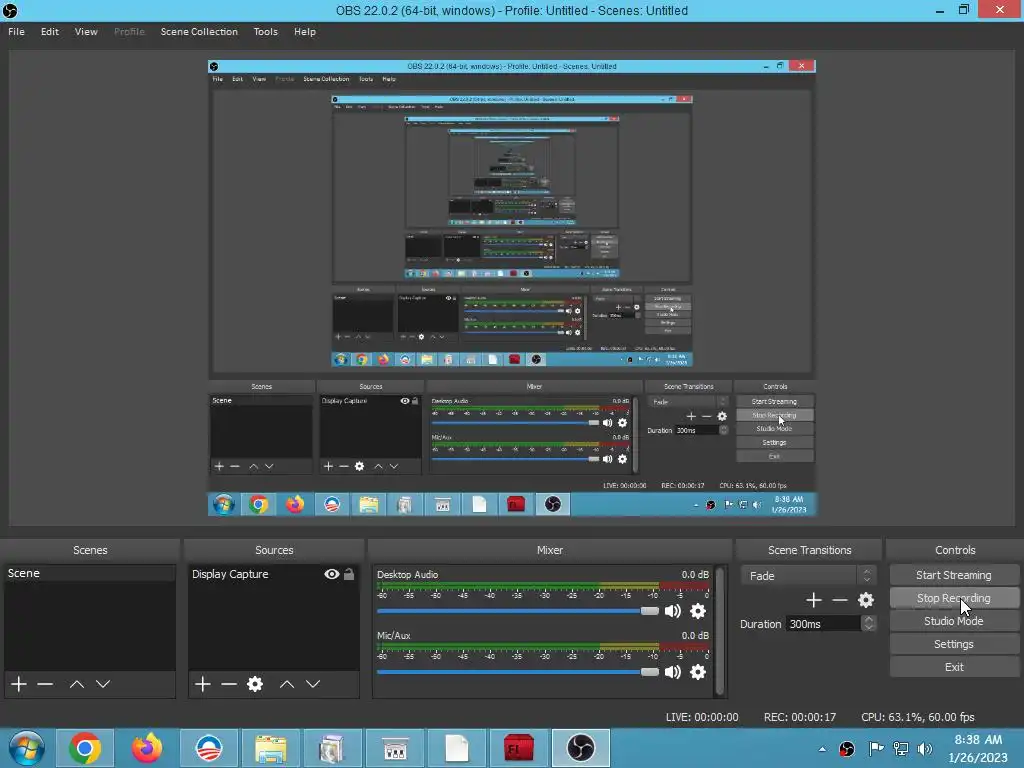Viewport: 1024px width, 768px height.
Task: Open calendar-like app in taskbar
Action: point(394,748)
